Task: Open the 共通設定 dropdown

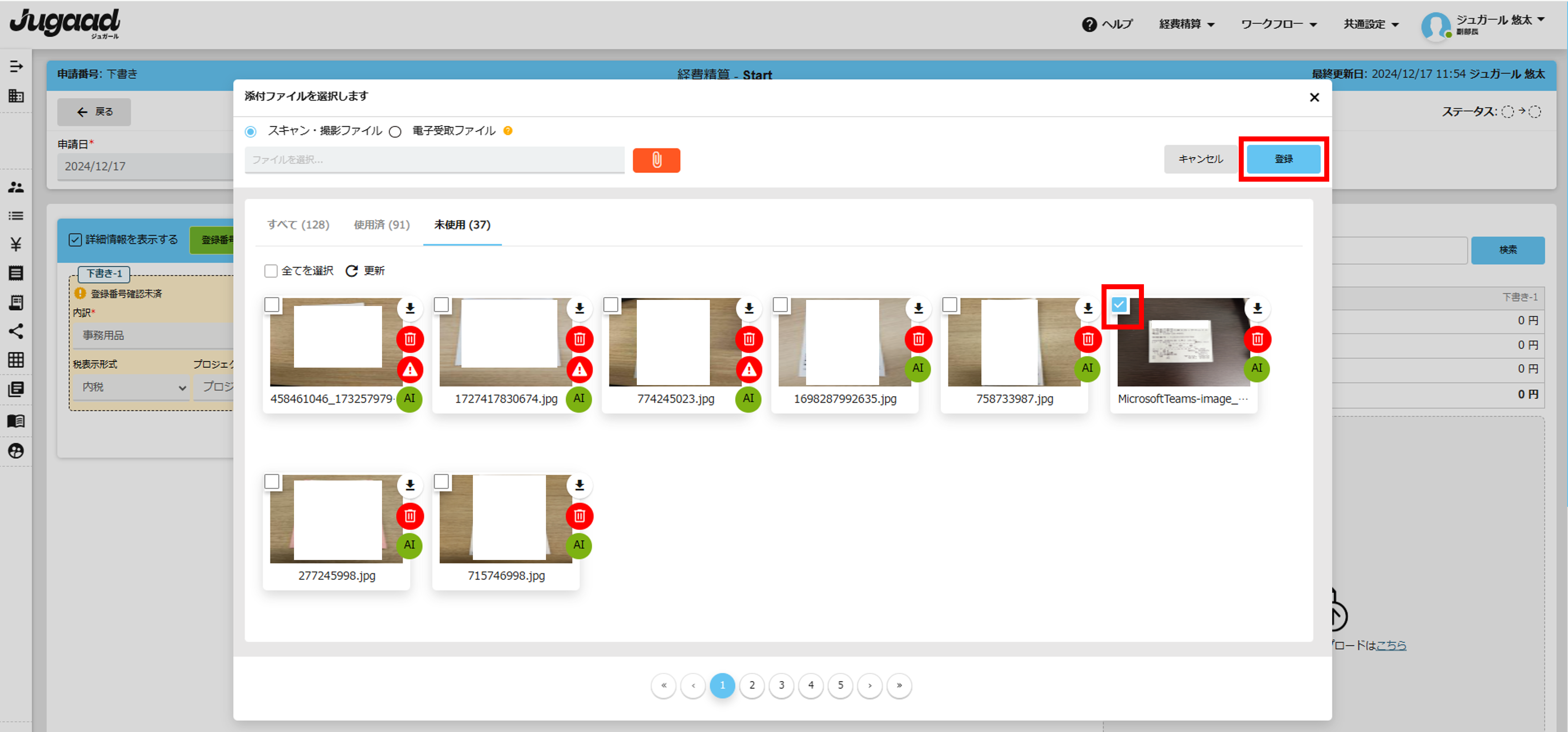Action: pyautogui.click(x=1371, y=24)
